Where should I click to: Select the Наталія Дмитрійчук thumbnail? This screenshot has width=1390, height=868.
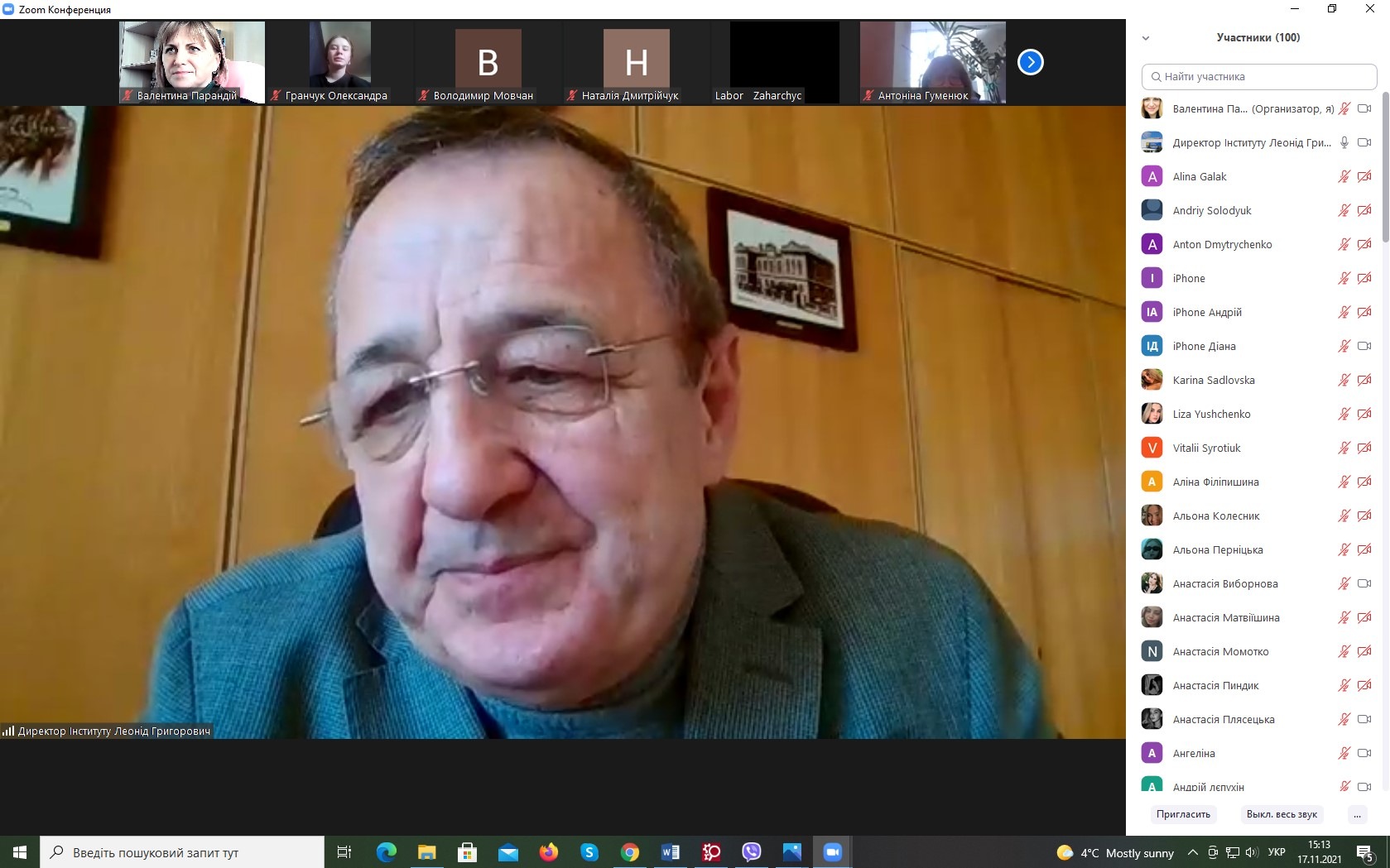click(x=636, y=62)
